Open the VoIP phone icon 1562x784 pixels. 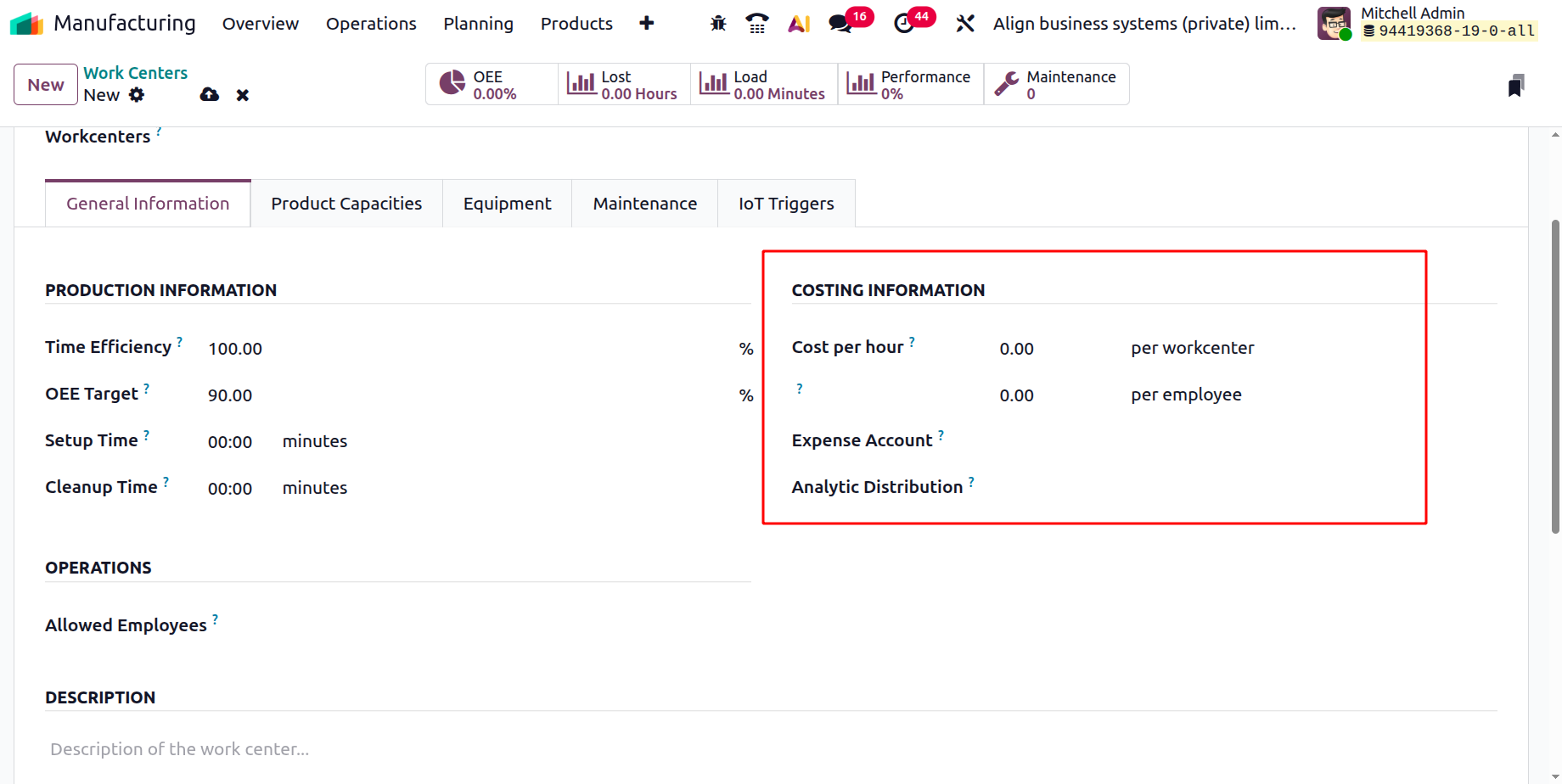pyautogui.click(x=757, y=24)
